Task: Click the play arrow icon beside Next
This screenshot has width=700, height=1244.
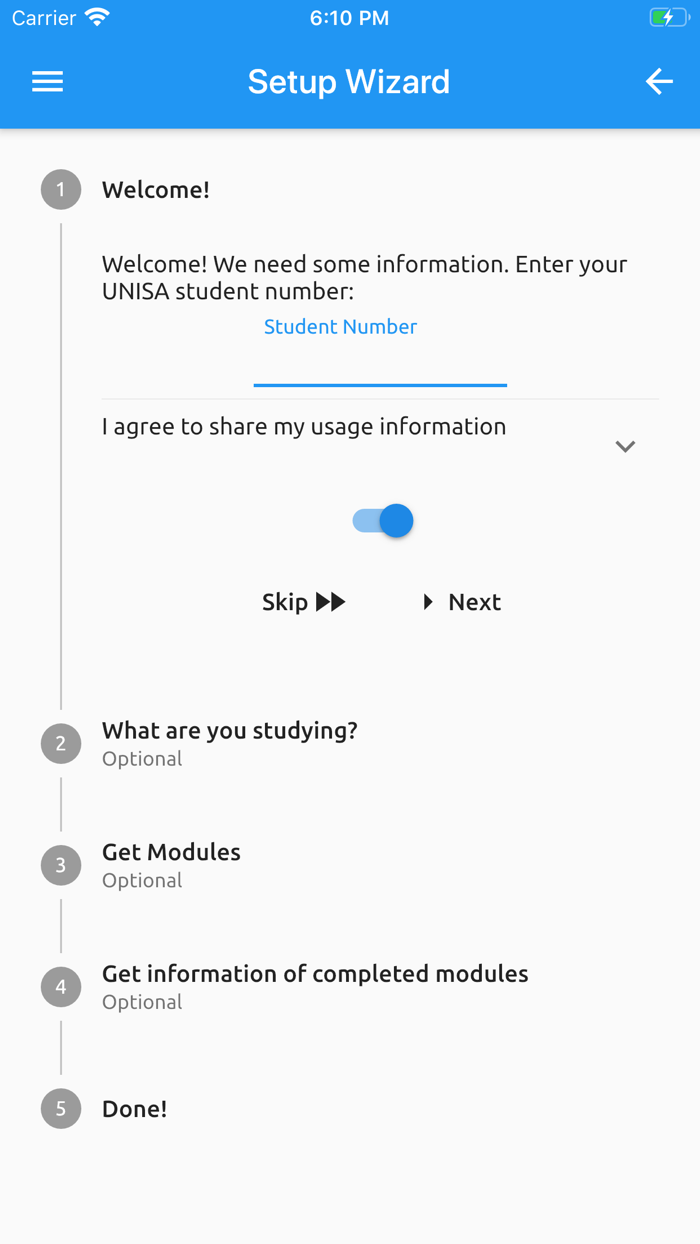Action: pos(428,601)
